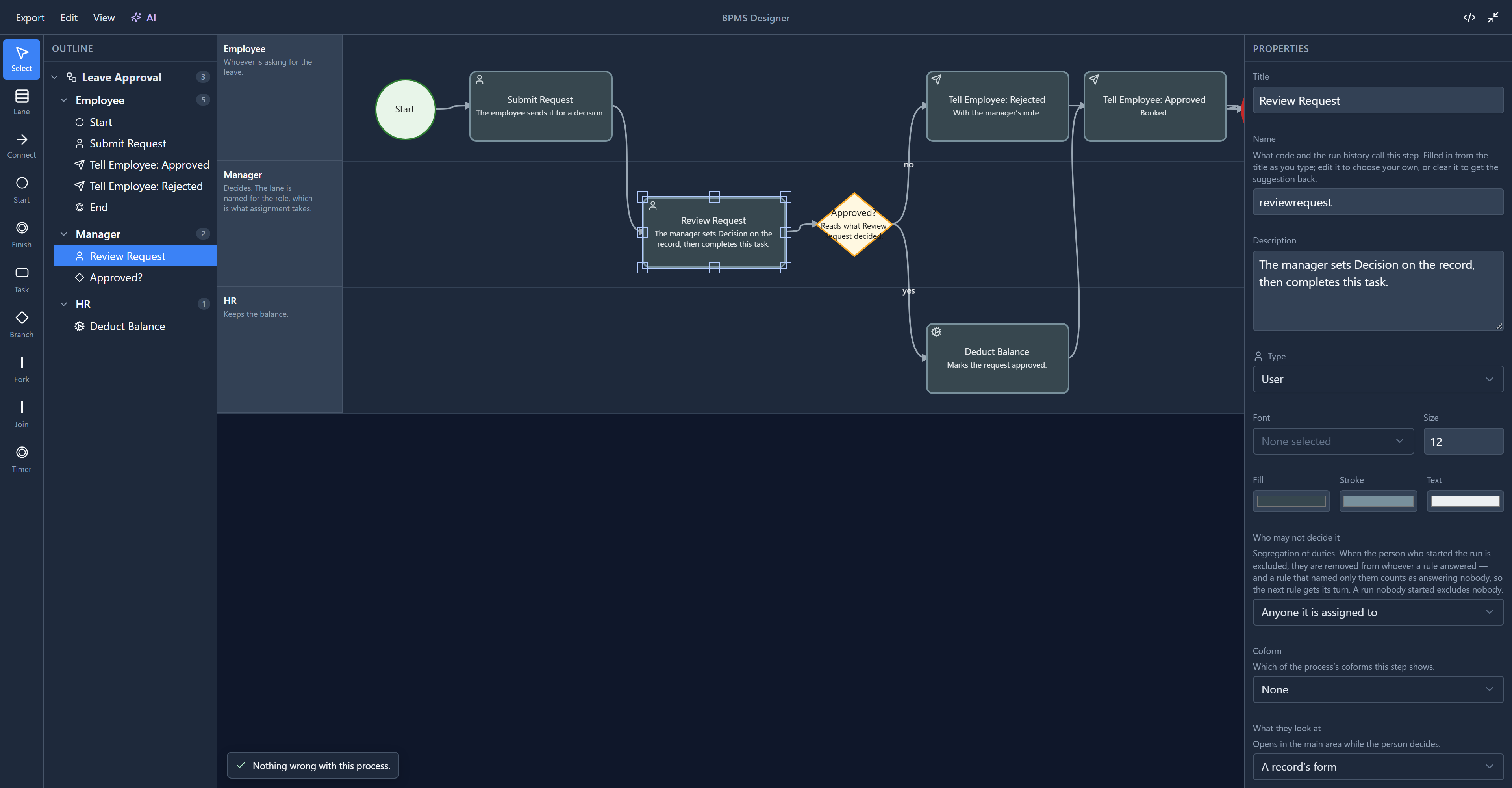Select the Start event tool
This screenshot has height=788, width=1512.
pos(22,190)
